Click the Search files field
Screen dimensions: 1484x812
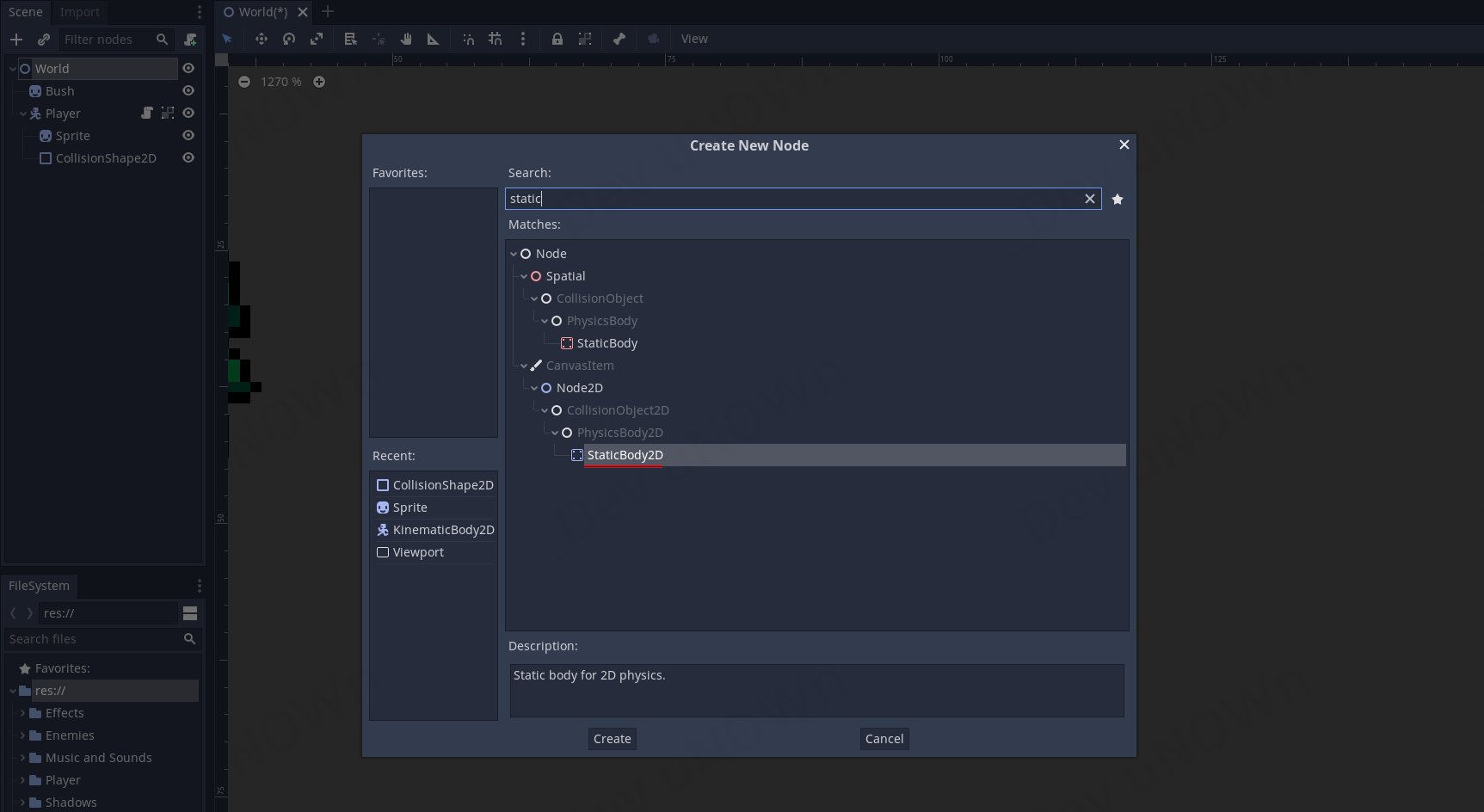point(103,639)
